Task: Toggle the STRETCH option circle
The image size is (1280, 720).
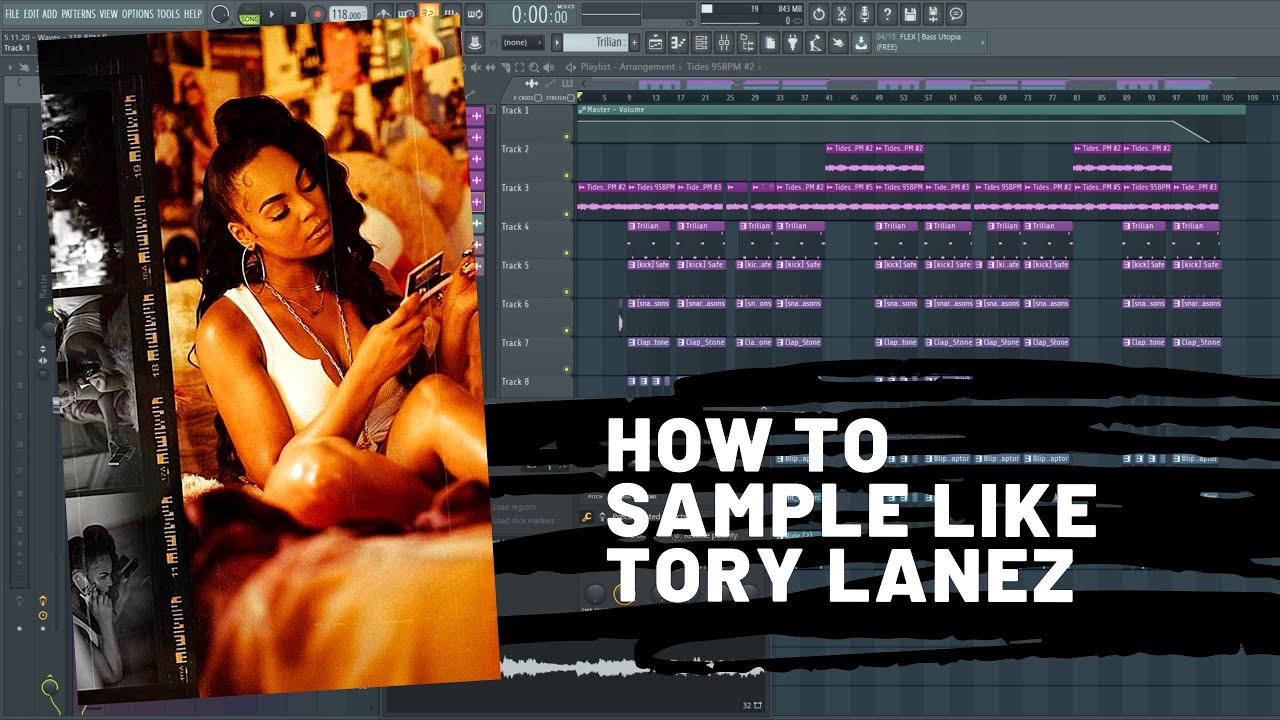Action: coord(571,98)
